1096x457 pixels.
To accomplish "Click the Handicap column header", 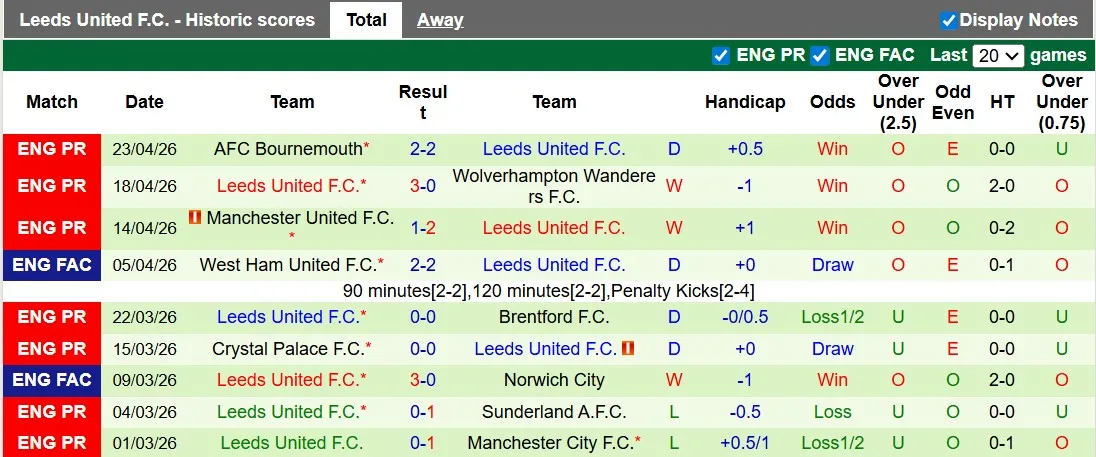I will 745,102.
